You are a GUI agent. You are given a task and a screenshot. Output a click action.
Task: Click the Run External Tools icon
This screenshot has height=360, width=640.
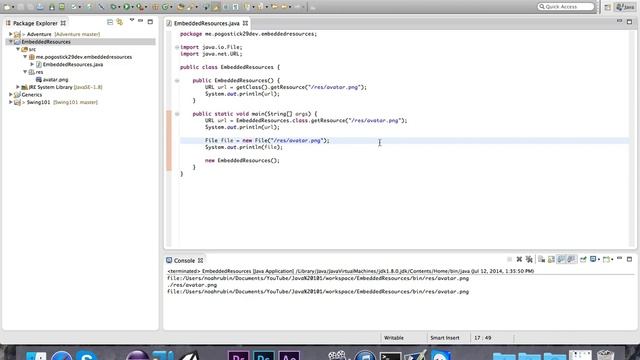tap(140, 7)
